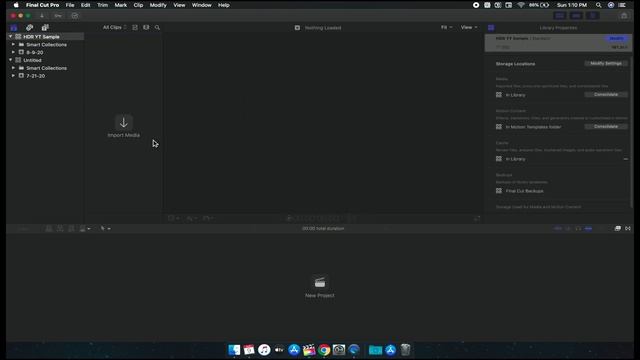
Task: Open the Background Tasks icon
Action: pos(75,16)
